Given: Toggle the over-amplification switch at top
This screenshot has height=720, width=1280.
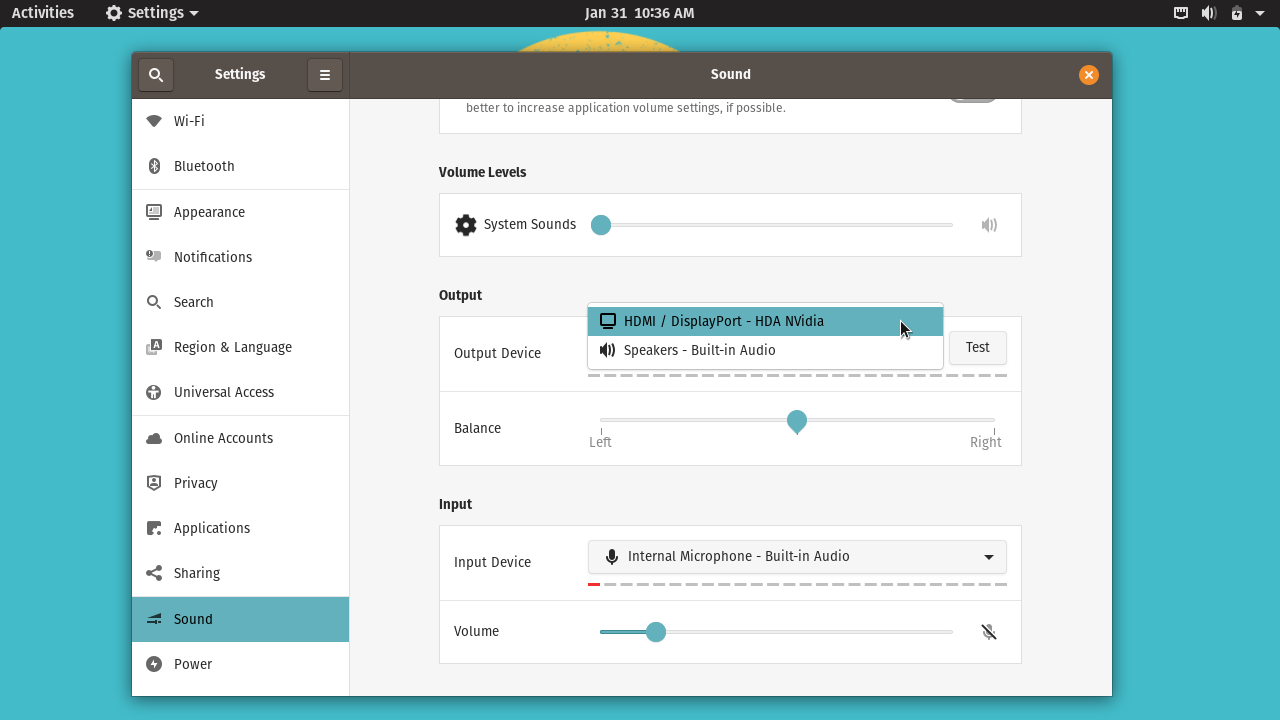Looking at the screenshot, I should pos(973,98).
